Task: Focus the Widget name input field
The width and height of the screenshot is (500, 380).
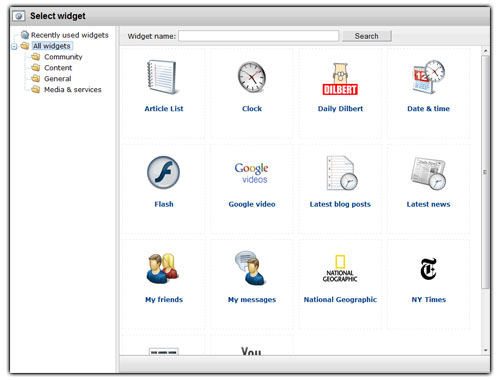Action: 259,36
